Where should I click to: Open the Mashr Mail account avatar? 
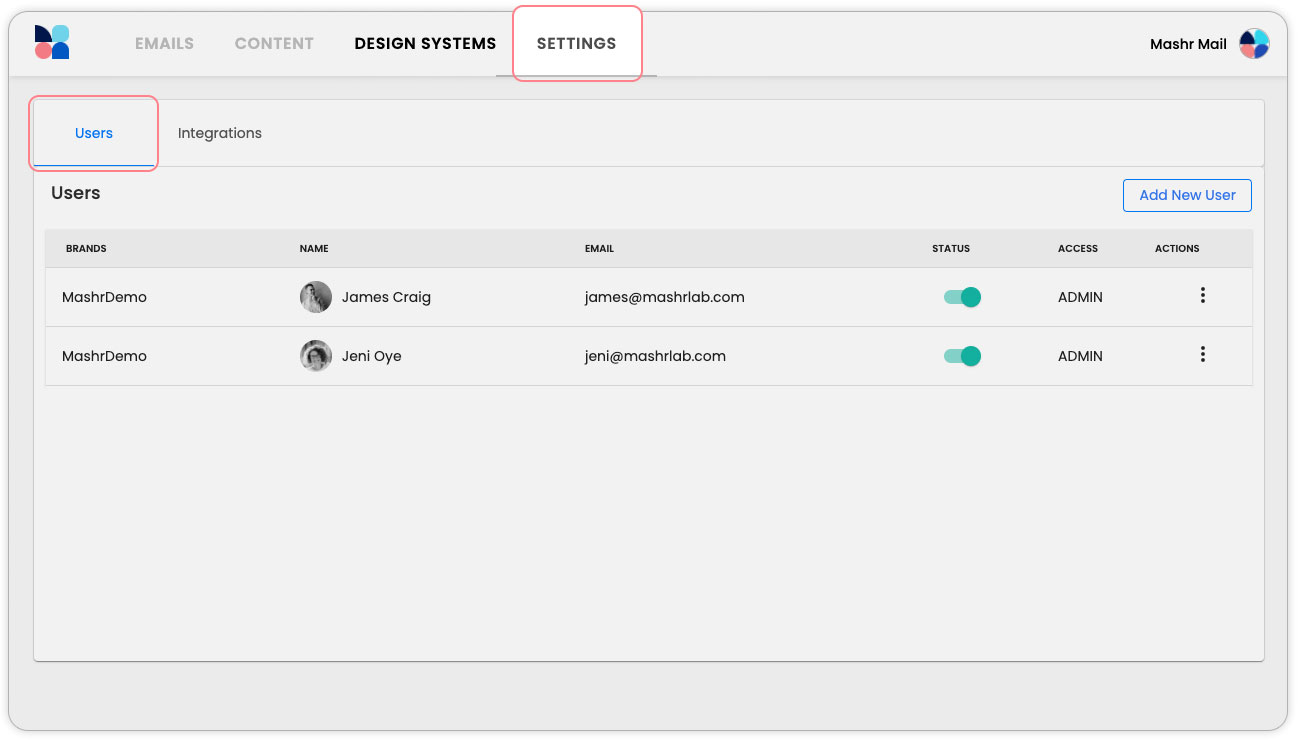point(1253,44)
